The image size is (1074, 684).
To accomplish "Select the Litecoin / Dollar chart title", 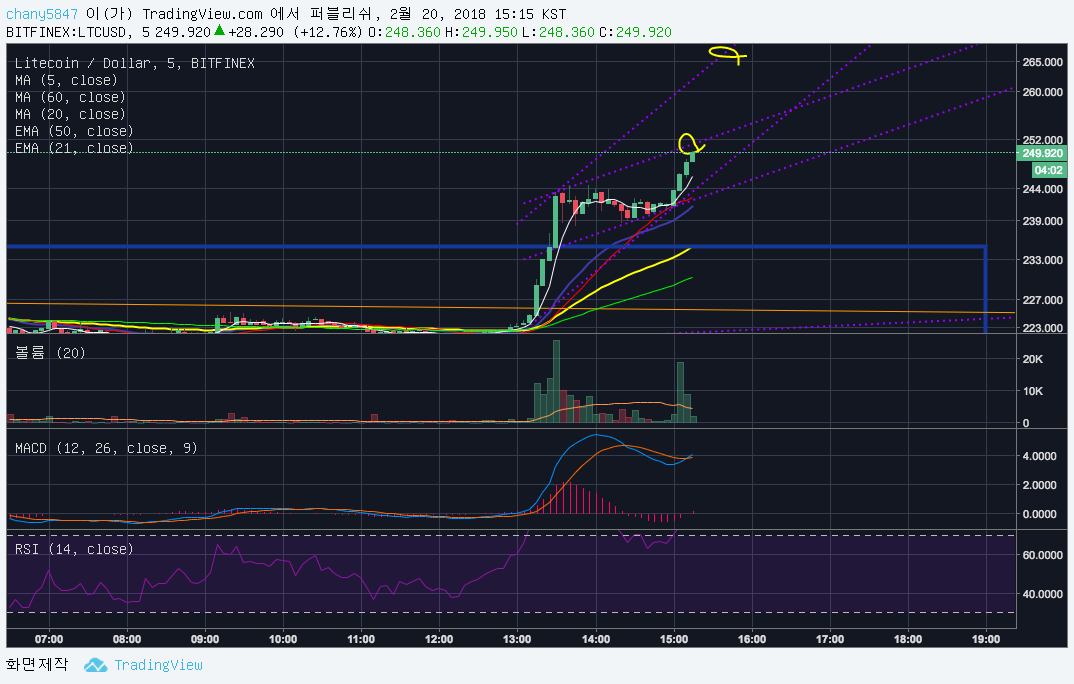I will coord(134,63).
